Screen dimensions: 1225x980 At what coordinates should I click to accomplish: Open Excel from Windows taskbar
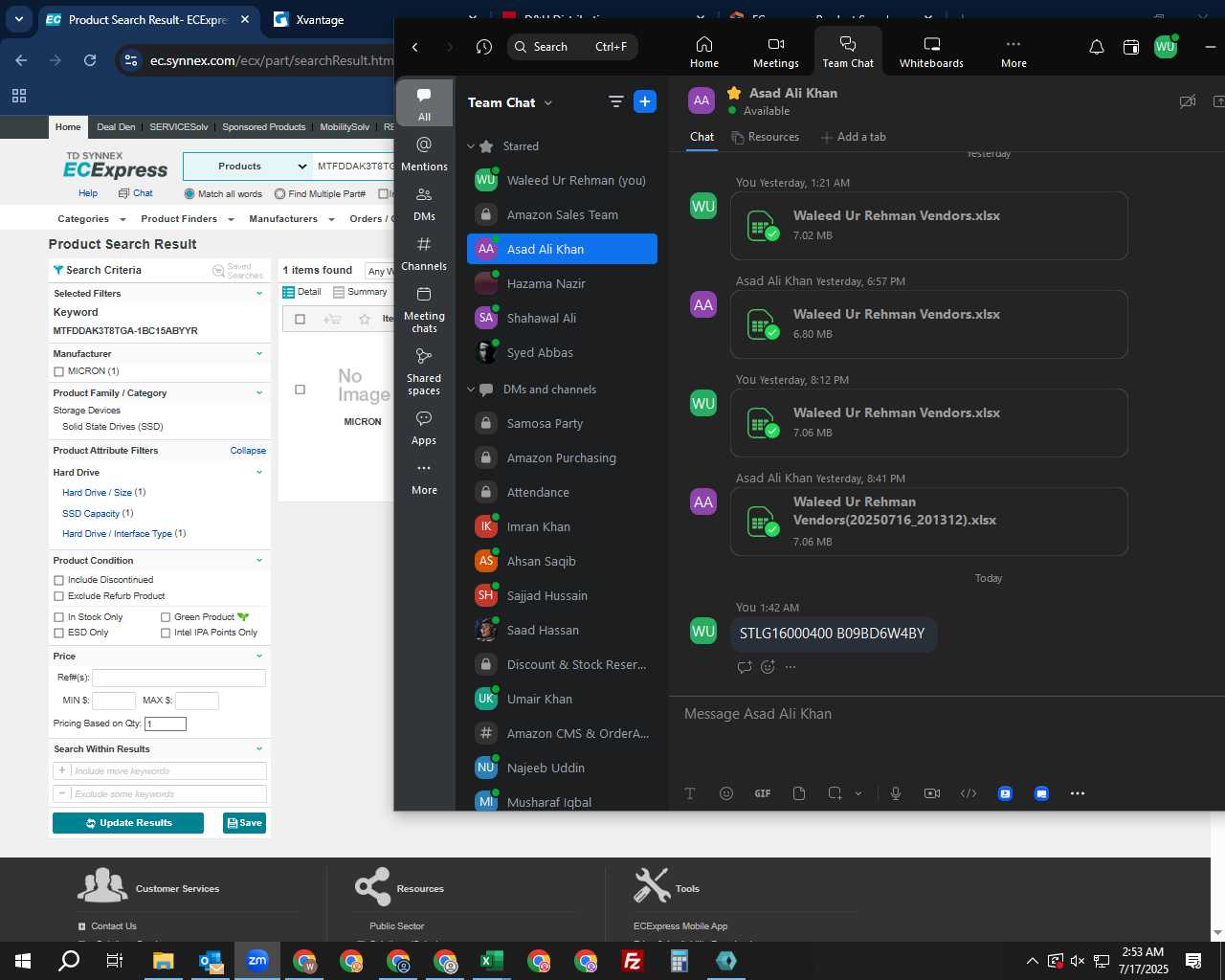[x=492, y=961]
